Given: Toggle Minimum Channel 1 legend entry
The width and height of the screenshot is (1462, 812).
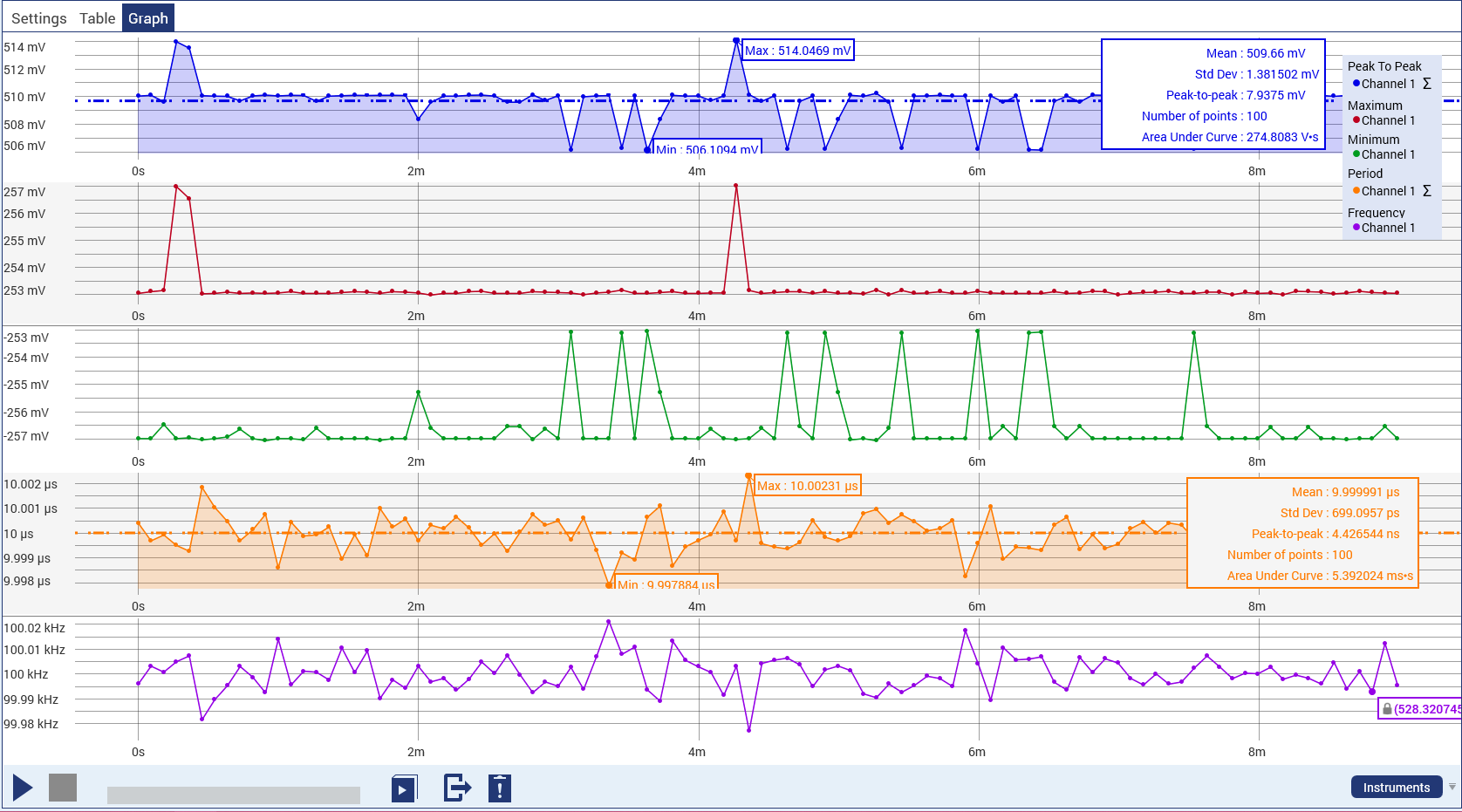Looking at the screenshot, I should tap(1388, 154).
